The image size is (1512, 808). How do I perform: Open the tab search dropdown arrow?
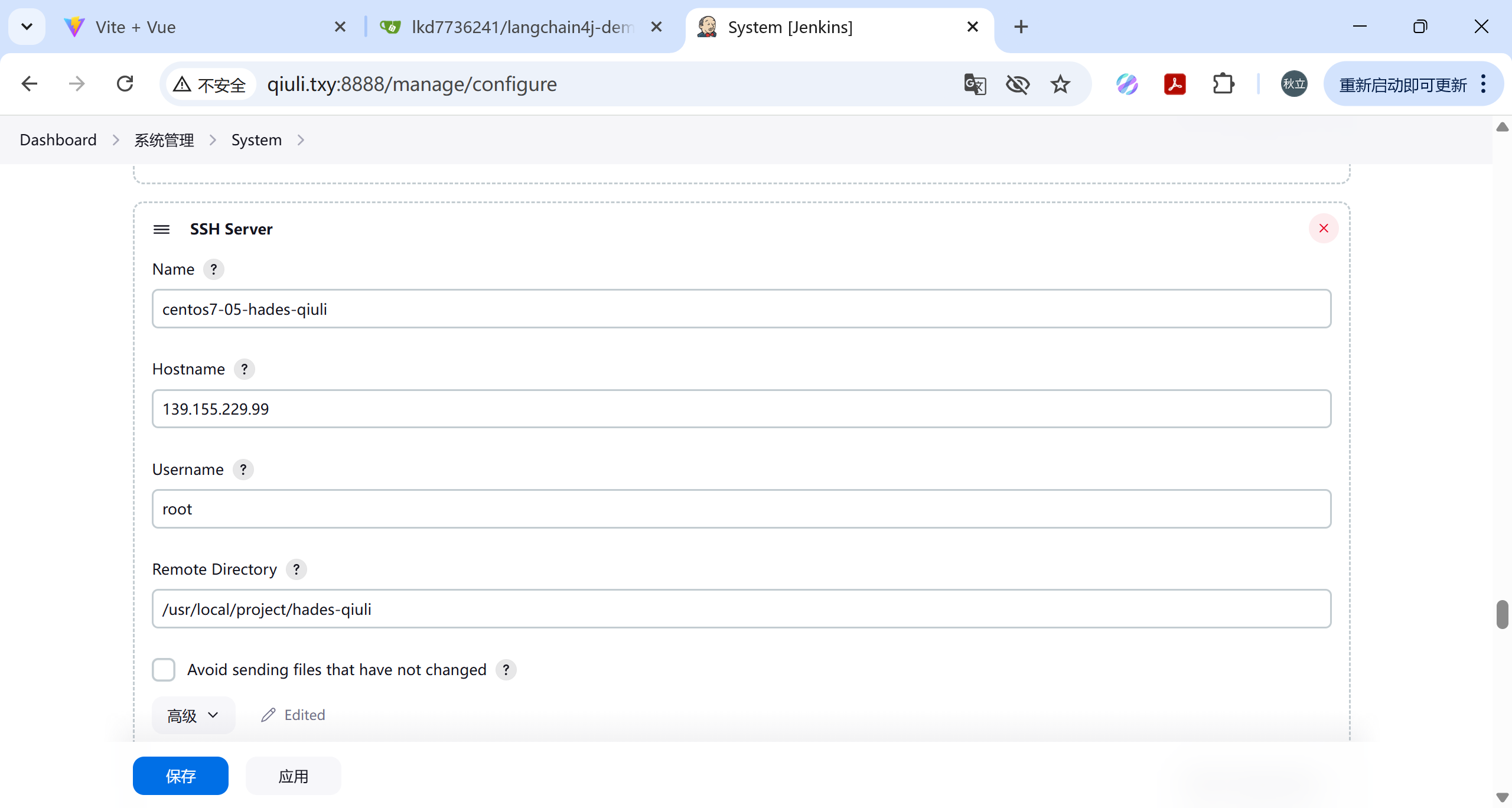[27, 27]
